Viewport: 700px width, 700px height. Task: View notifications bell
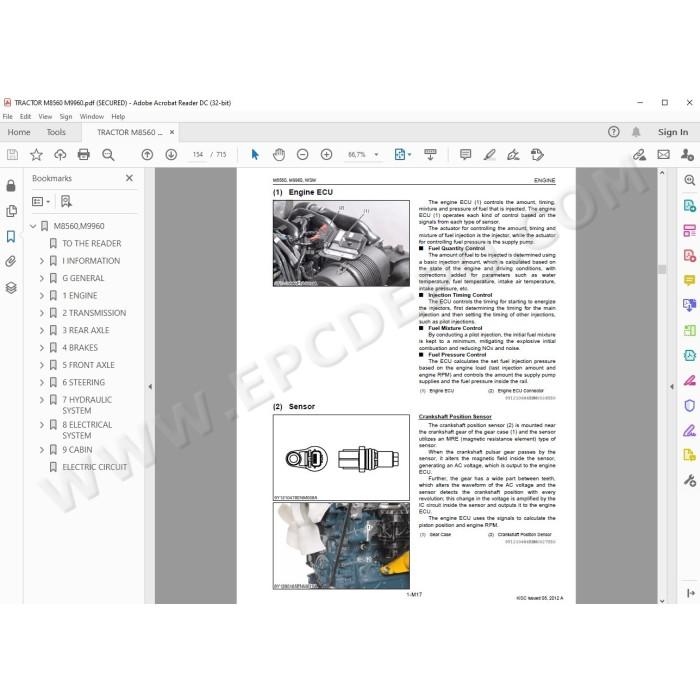click(x=636, y=132)
